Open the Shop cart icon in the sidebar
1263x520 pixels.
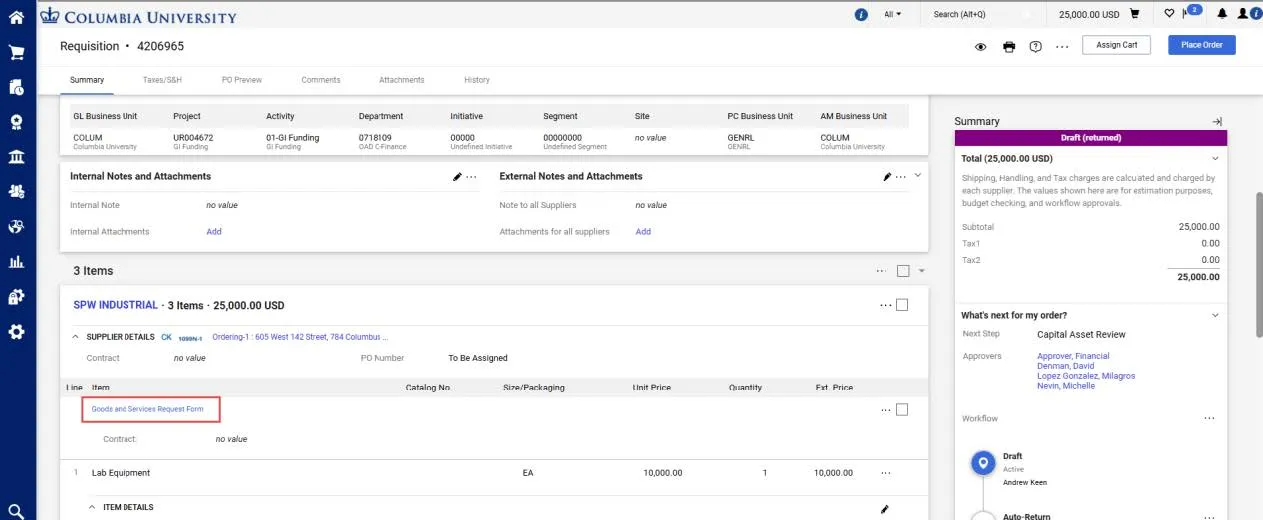click(16, 52)
